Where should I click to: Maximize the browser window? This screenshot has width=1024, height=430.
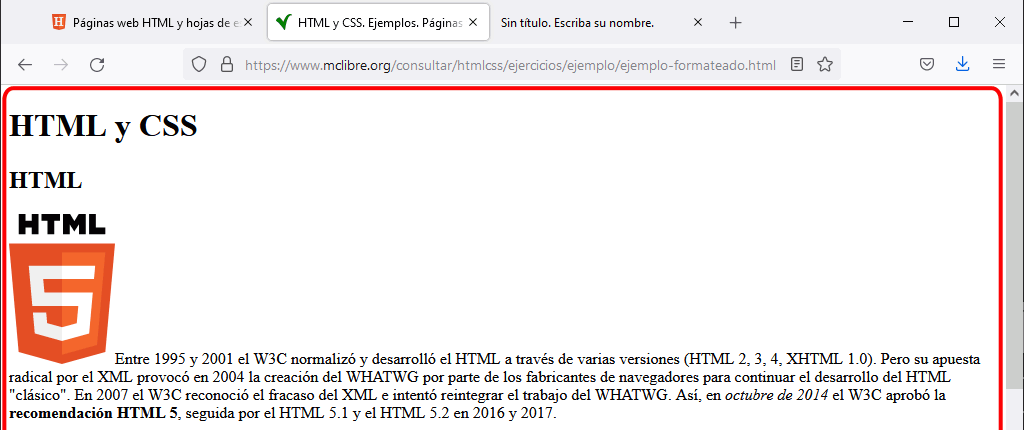click(953, 22)
